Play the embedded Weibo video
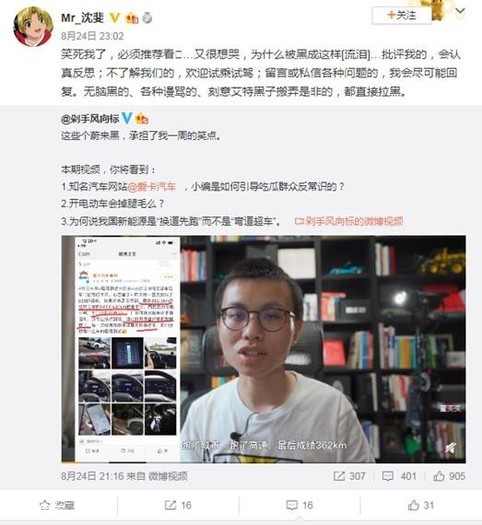The width and height of the screenshot is (482, 525). [x=263, y=349]
